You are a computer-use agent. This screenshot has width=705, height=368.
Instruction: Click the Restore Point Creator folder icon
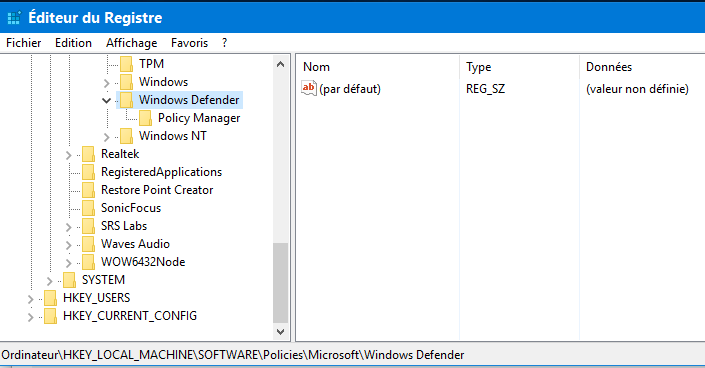coord(89,190)
